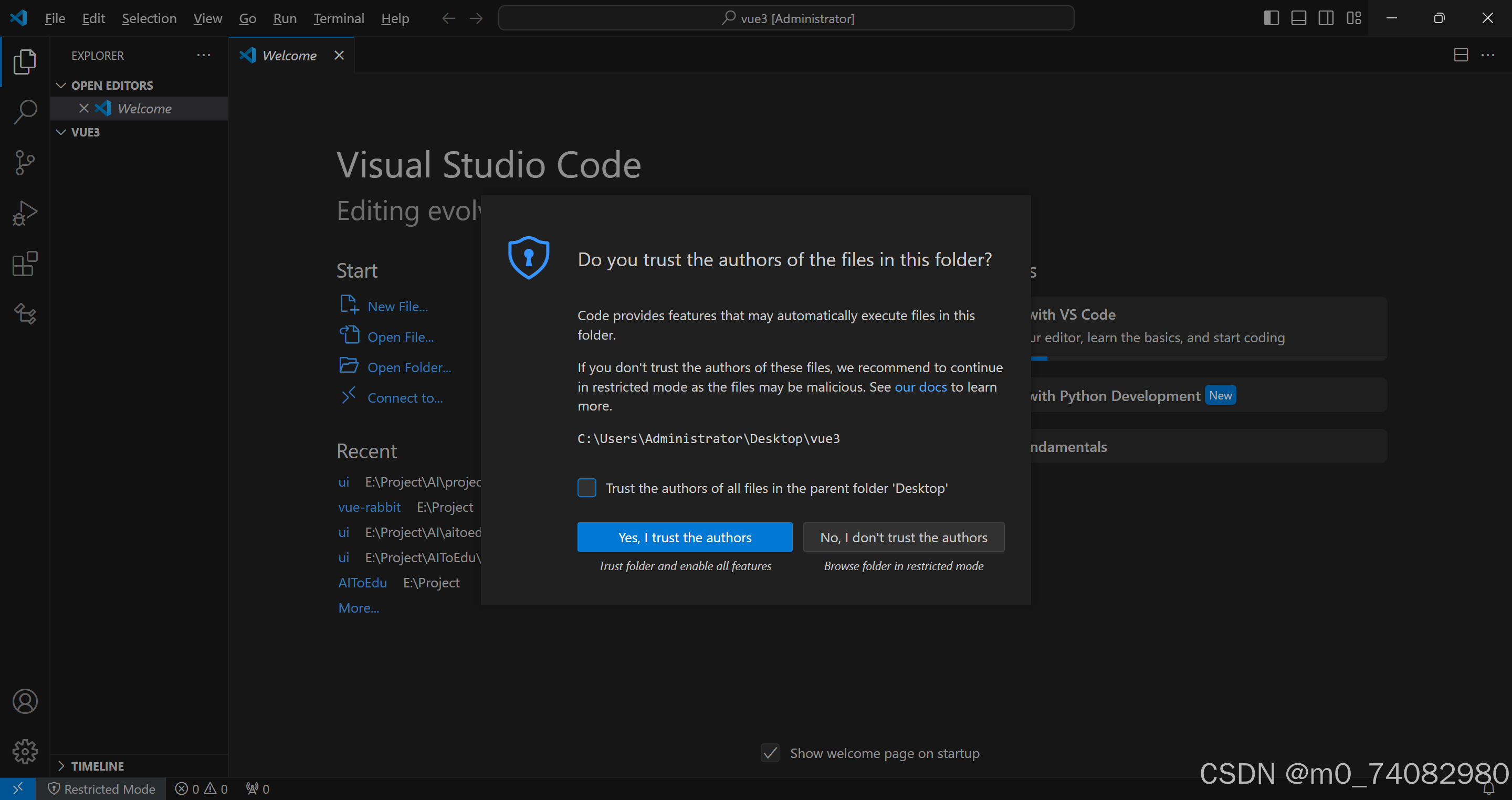Toggle the bottom panel layout icon

(x=1298, y=18)
